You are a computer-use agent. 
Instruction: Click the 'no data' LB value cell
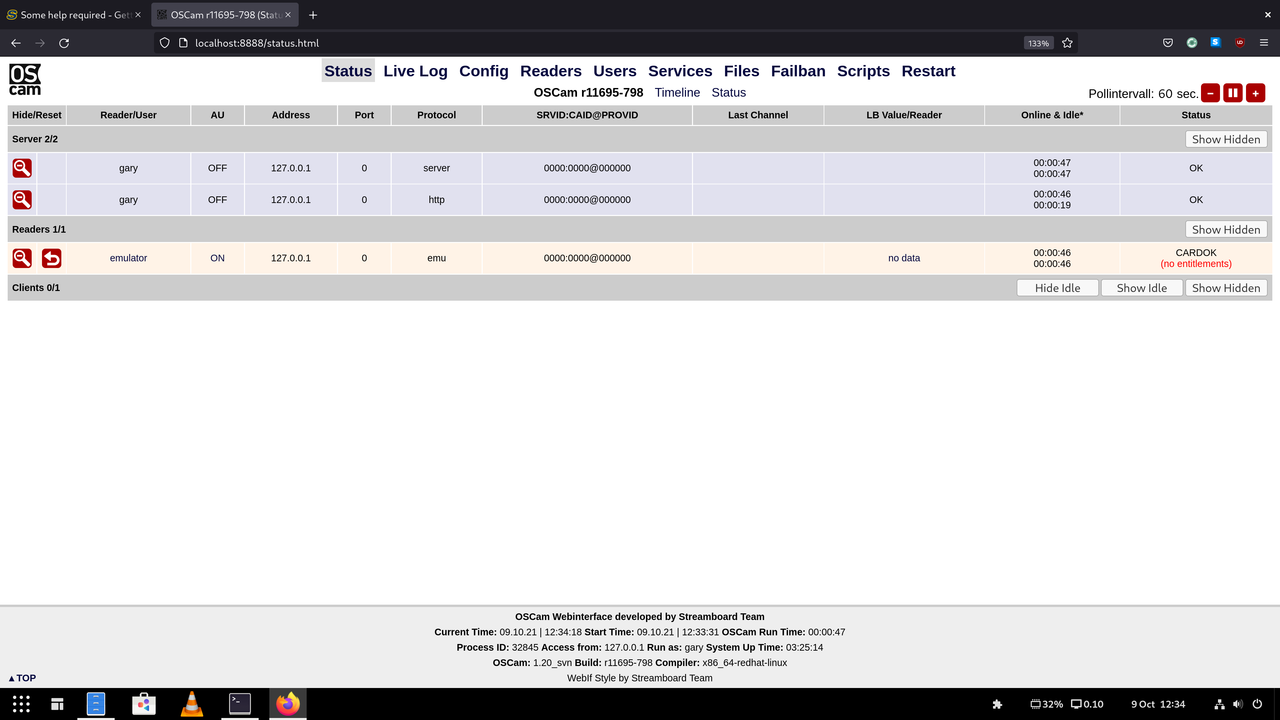click(x=904, y=258)
